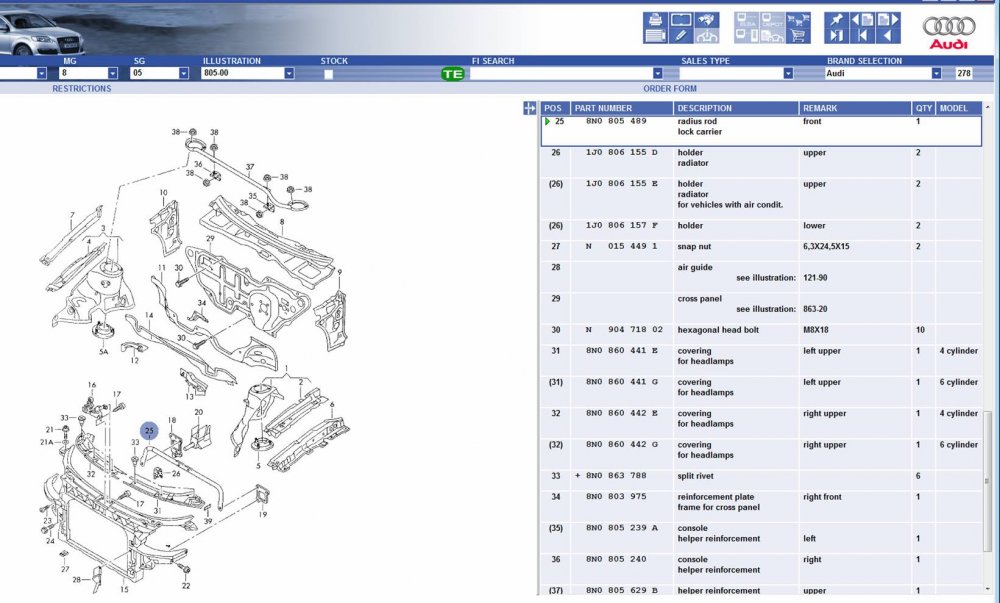The height and width of the screenshot is (603, 1000).
Task: Click the multiple shopping carts icon
Action: click(x=798, y=20)
